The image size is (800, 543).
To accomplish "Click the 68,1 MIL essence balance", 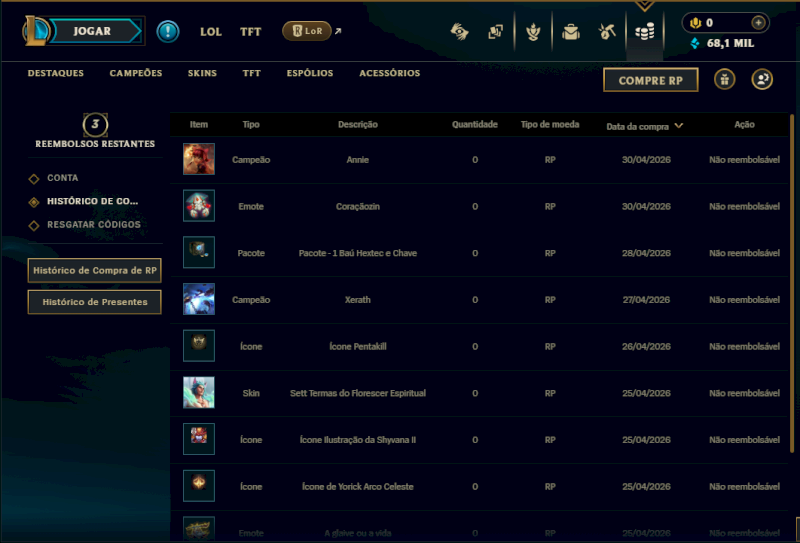I will point(730,43).
